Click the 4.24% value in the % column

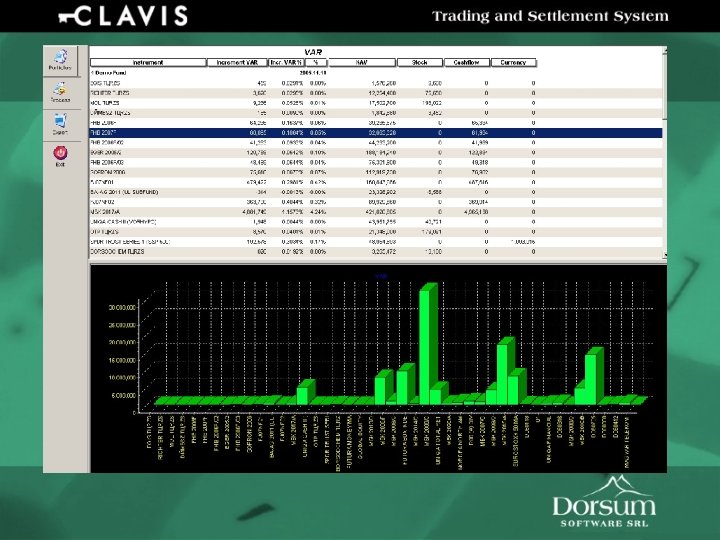318,212
